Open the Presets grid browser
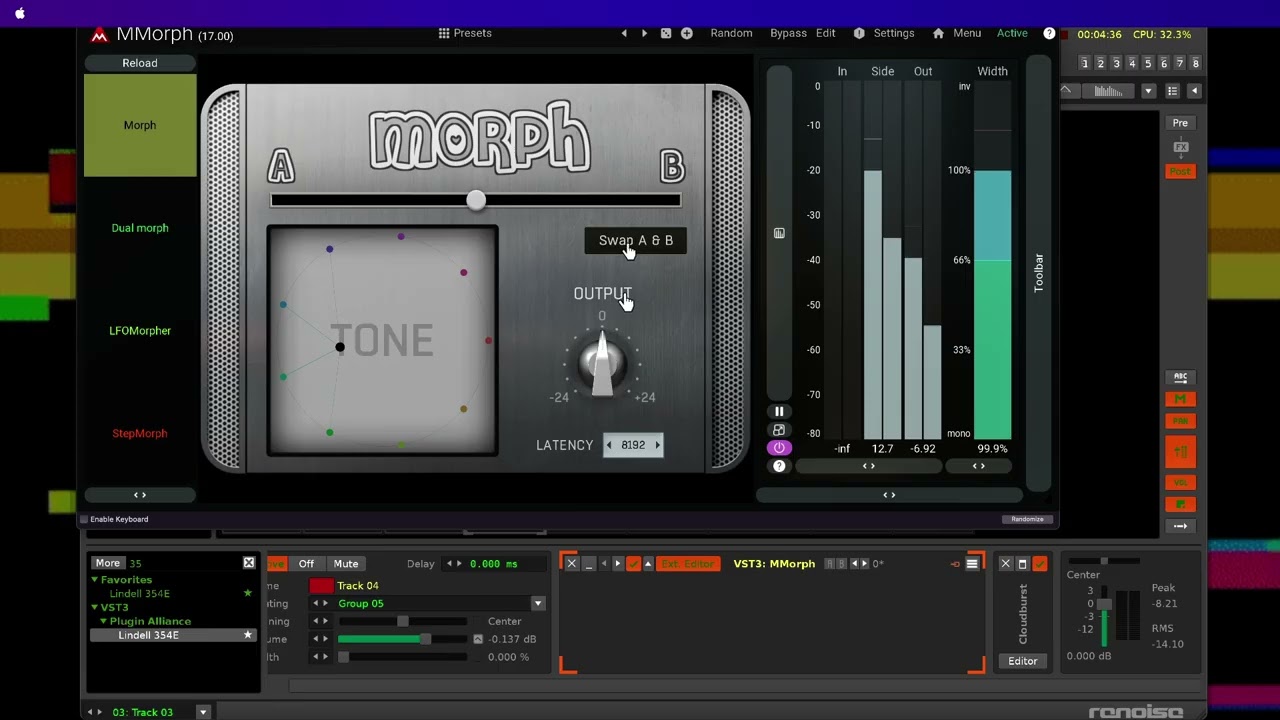The width and height of the screenshot is (1280, 720). click(465, 33)
